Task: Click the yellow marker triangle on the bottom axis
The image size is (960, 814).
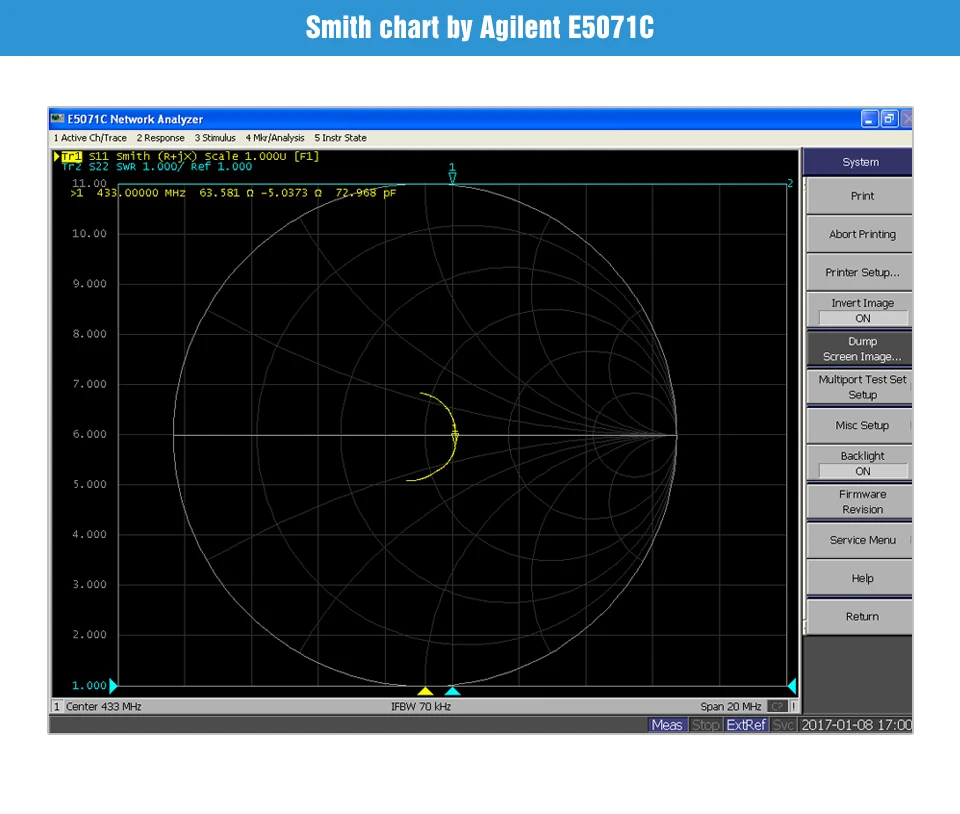Action: [x=425, y=691]
